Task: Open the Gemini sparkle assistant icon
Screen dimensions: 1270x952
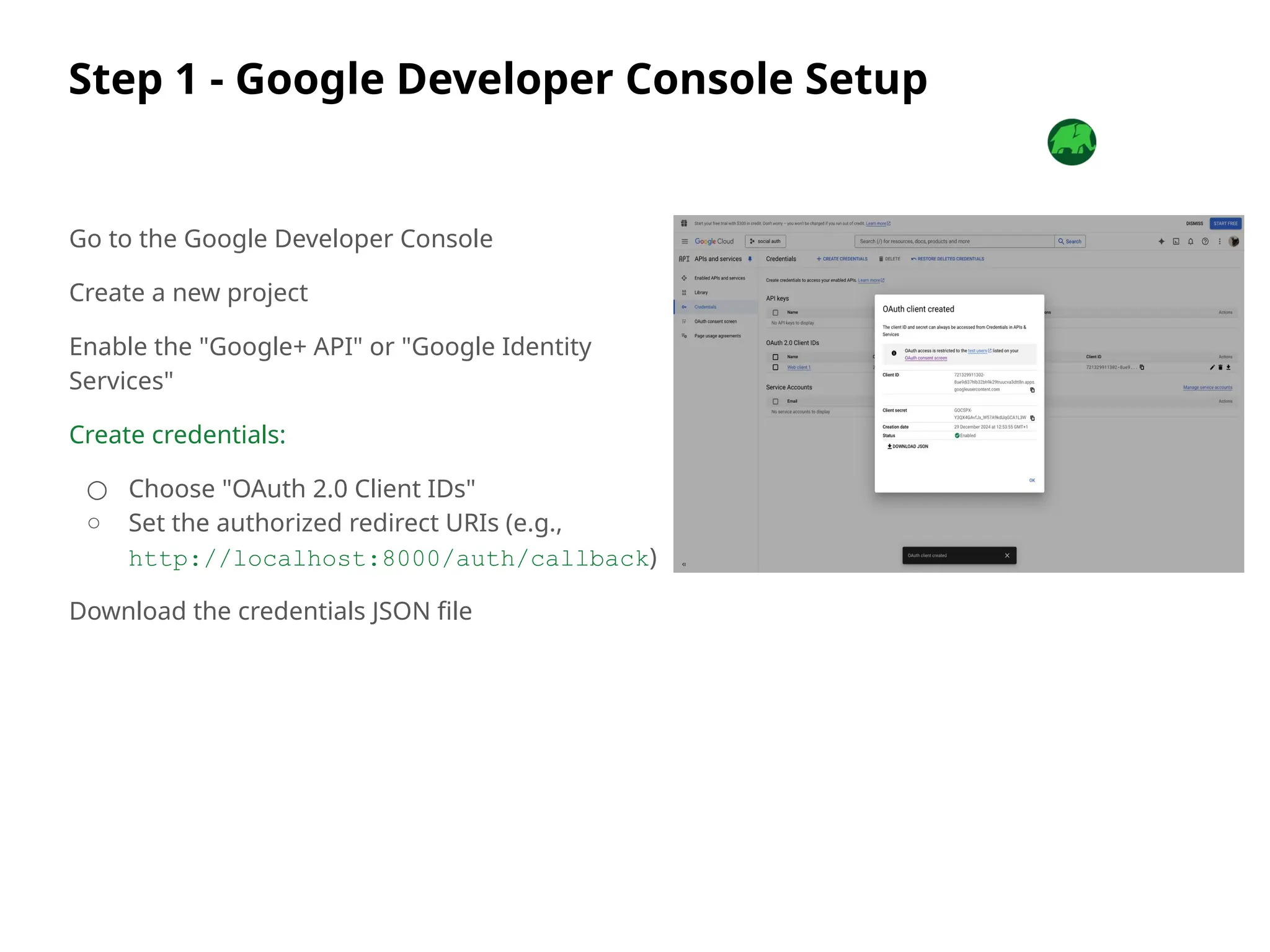Action: tap(1161, 241)
